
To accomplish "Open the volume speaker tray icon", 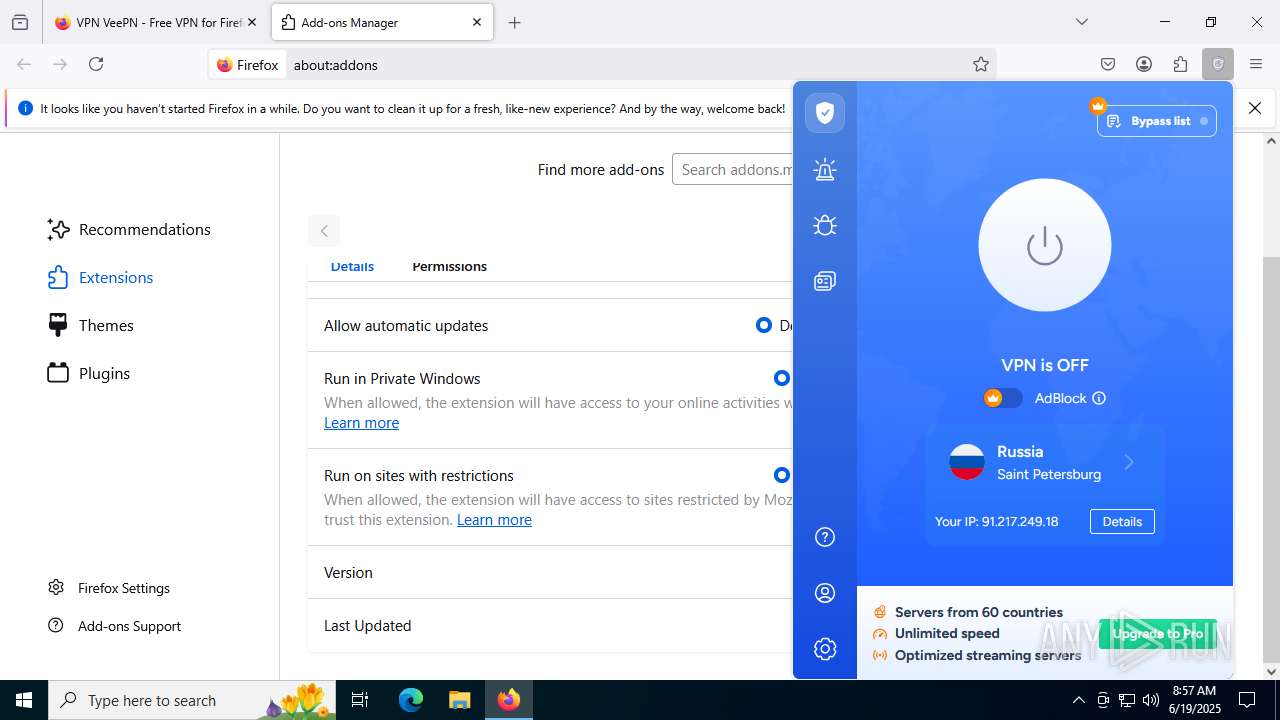I will [1151, 700].
